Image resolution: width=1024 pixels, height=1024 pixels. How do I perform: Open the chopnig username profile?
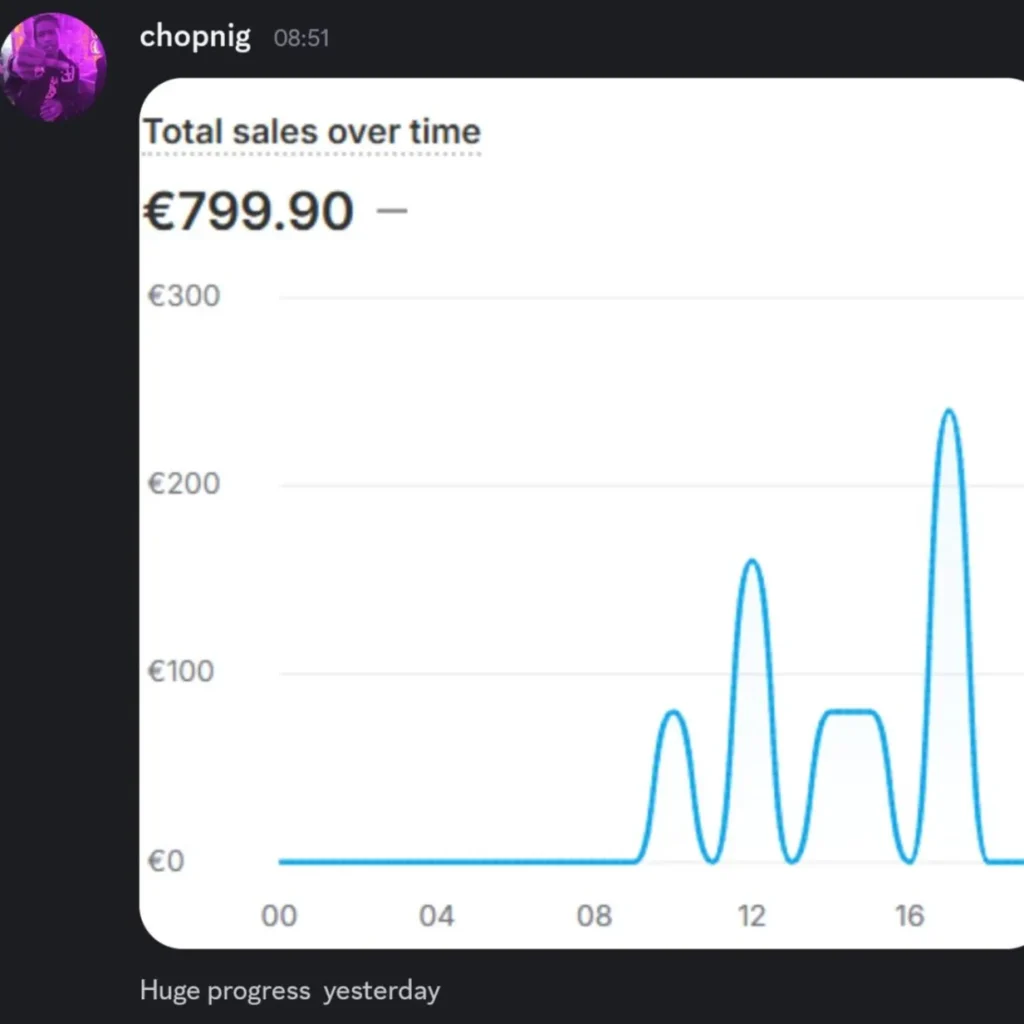pos(195,37)
